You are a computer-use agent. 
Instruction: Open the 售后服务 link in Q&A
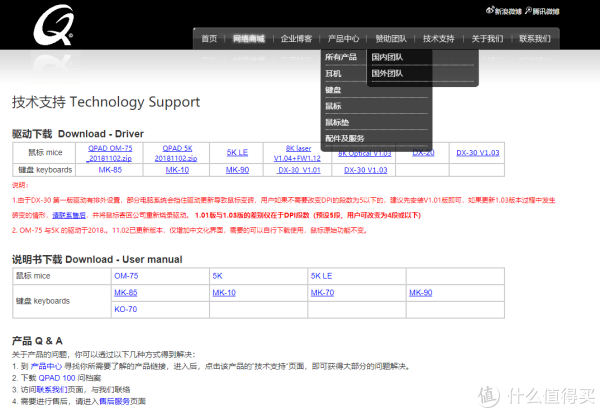[x=114, y=401]
